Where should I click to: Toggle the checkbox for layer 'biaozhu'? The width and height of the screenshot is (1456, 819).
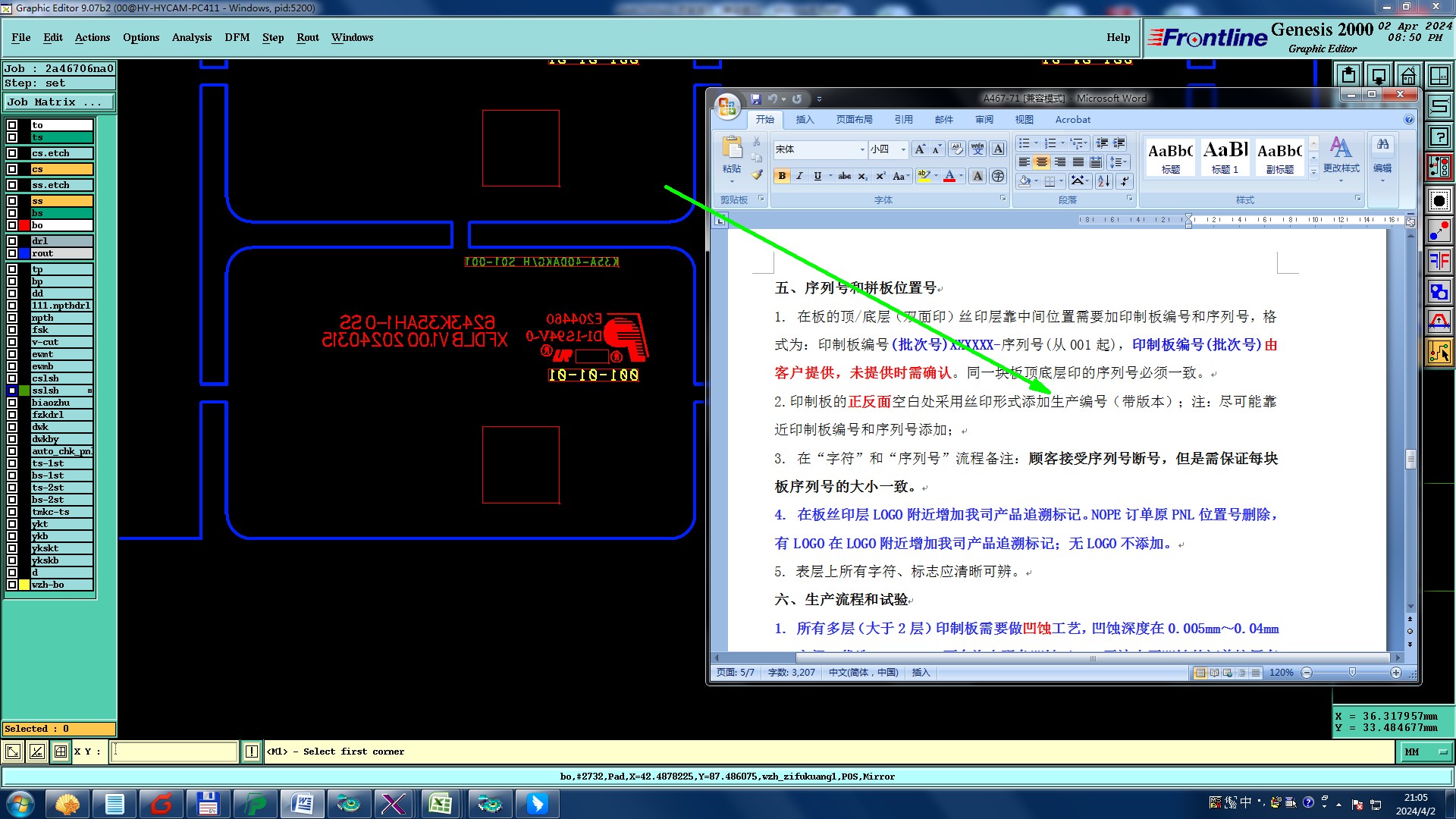(x=12, y=403)
